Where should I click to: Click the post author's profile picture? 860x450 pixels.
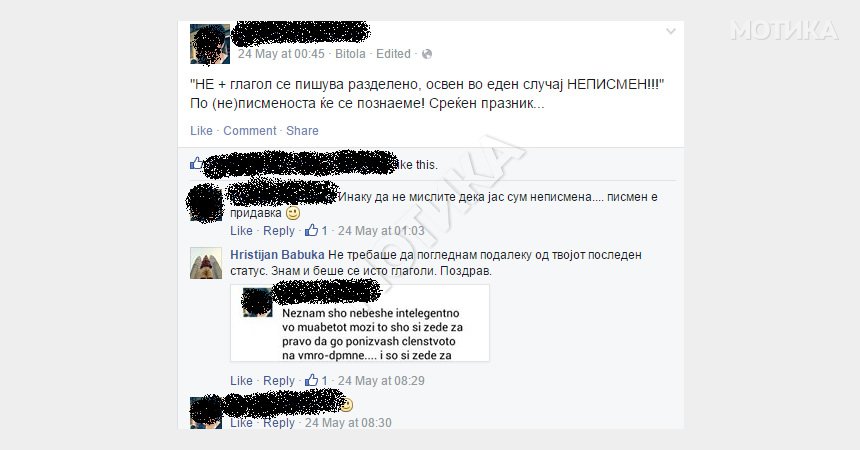click(210, 44)
